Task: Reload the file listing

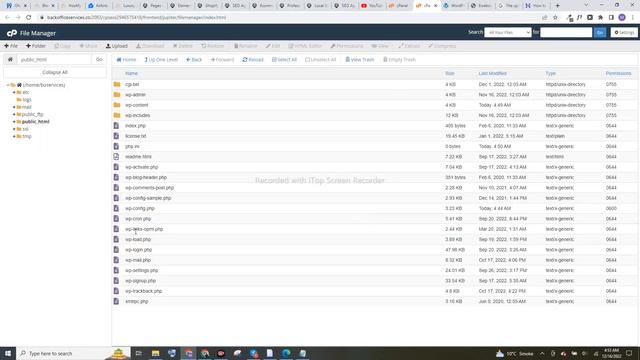Action: click(x=253, y=60)
